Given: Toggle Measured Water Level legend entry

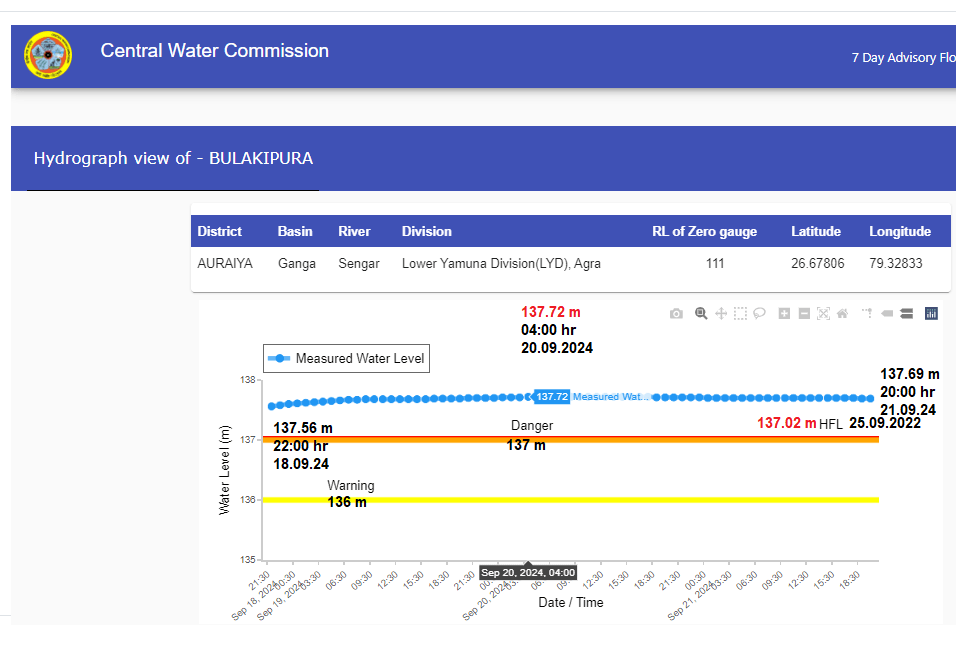Looking at the screenshot, I should (x=345, y=359).
